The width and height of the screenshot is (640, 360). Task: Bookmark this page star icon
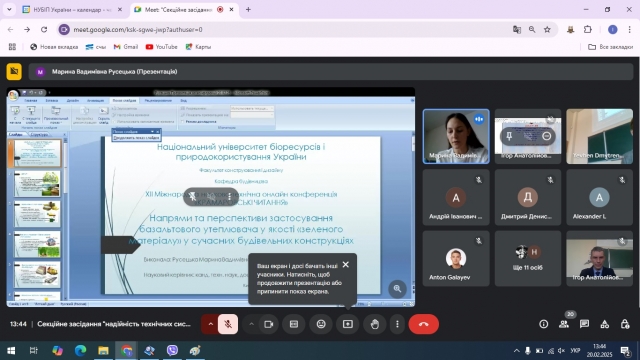coord(547,29)
